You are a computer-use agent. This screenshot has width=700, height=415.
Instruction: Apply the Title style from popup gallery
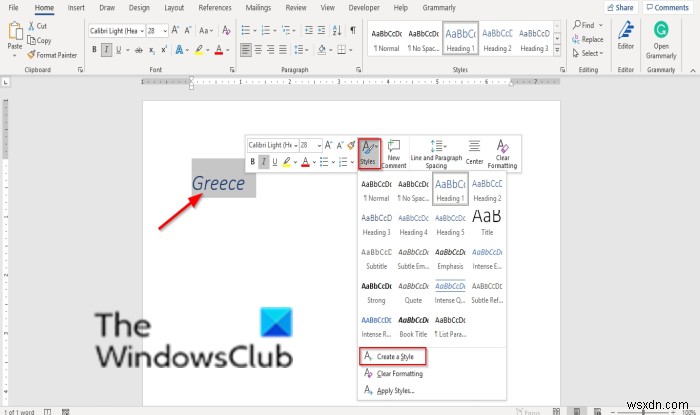(x=487, y=223)
